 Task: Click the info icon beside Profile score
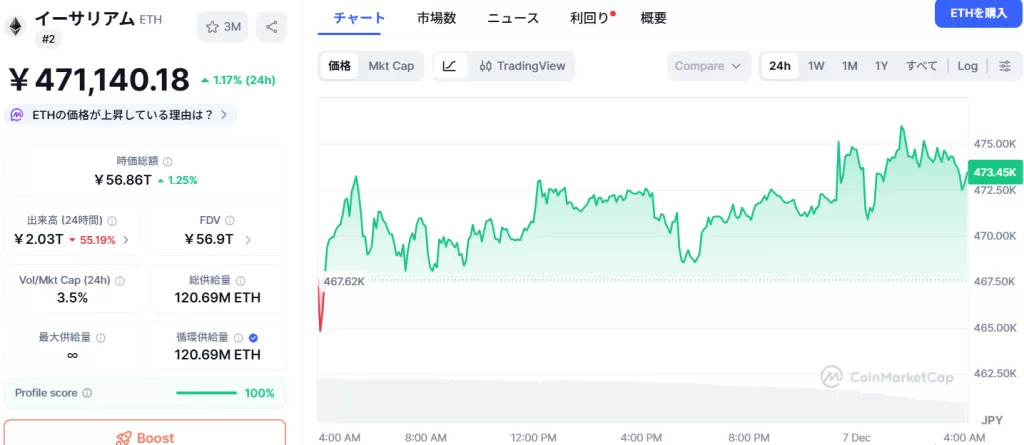[x=87, y=393]
